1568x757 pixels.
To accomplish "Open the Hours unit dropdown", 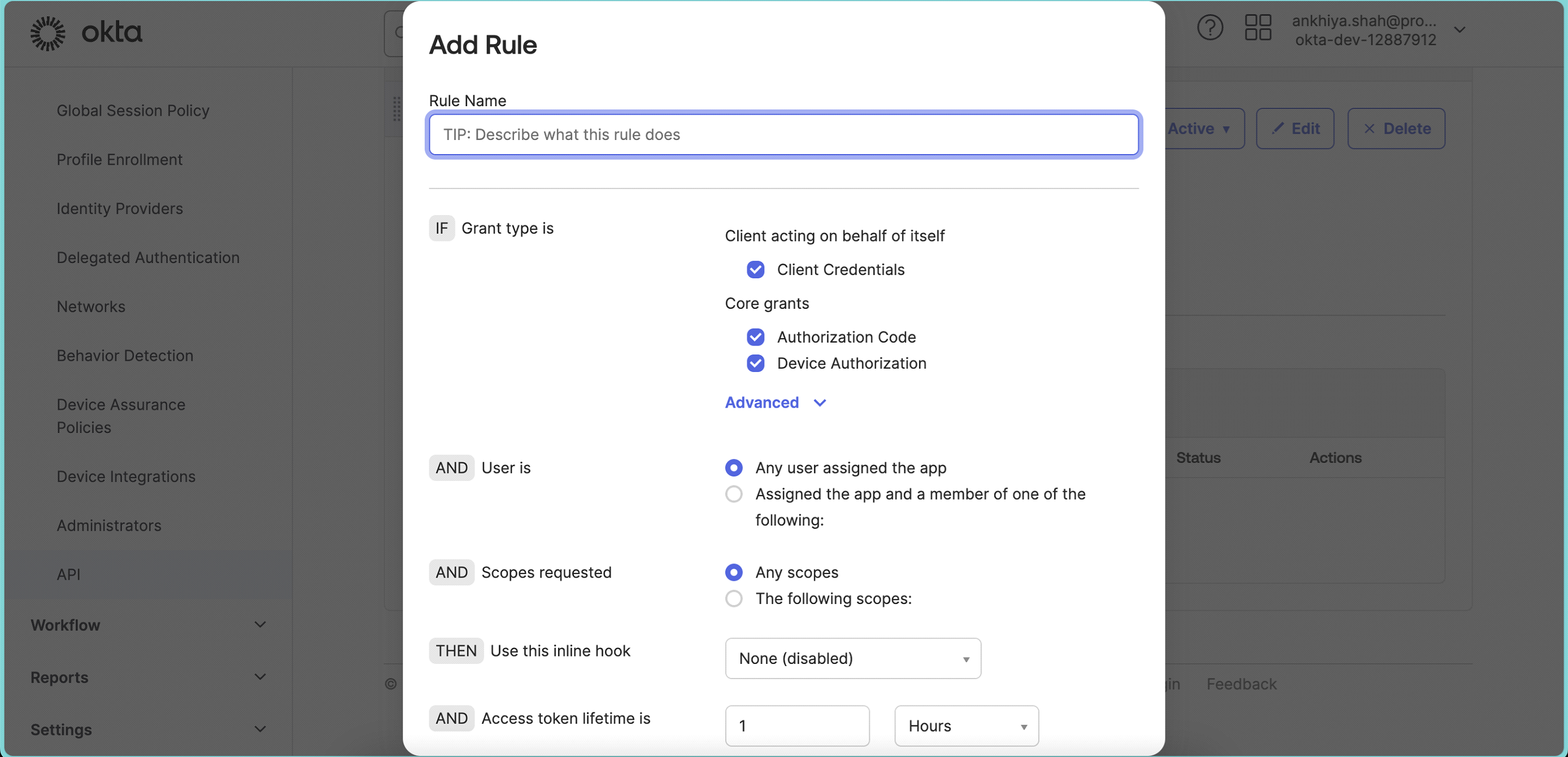I will [x=966, y=726].
